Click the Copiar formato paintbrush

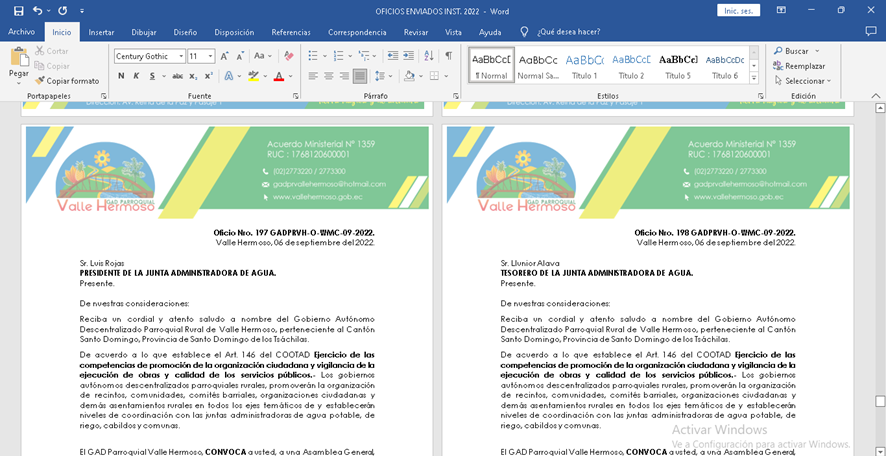[67, 81]
